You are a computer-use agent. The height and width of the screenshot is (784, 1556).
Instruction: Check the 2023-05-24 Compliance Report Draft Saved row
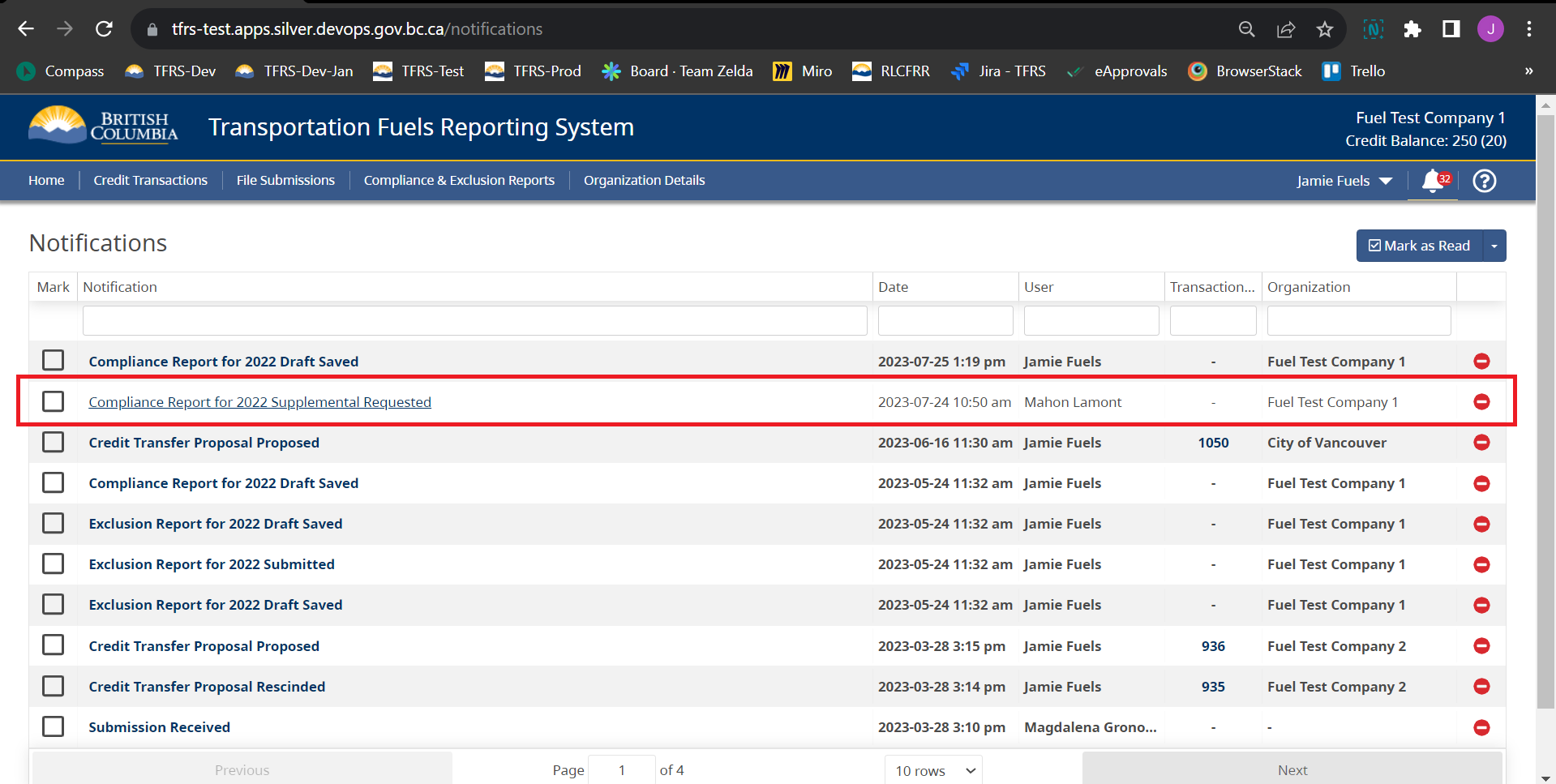coord(54,482)
